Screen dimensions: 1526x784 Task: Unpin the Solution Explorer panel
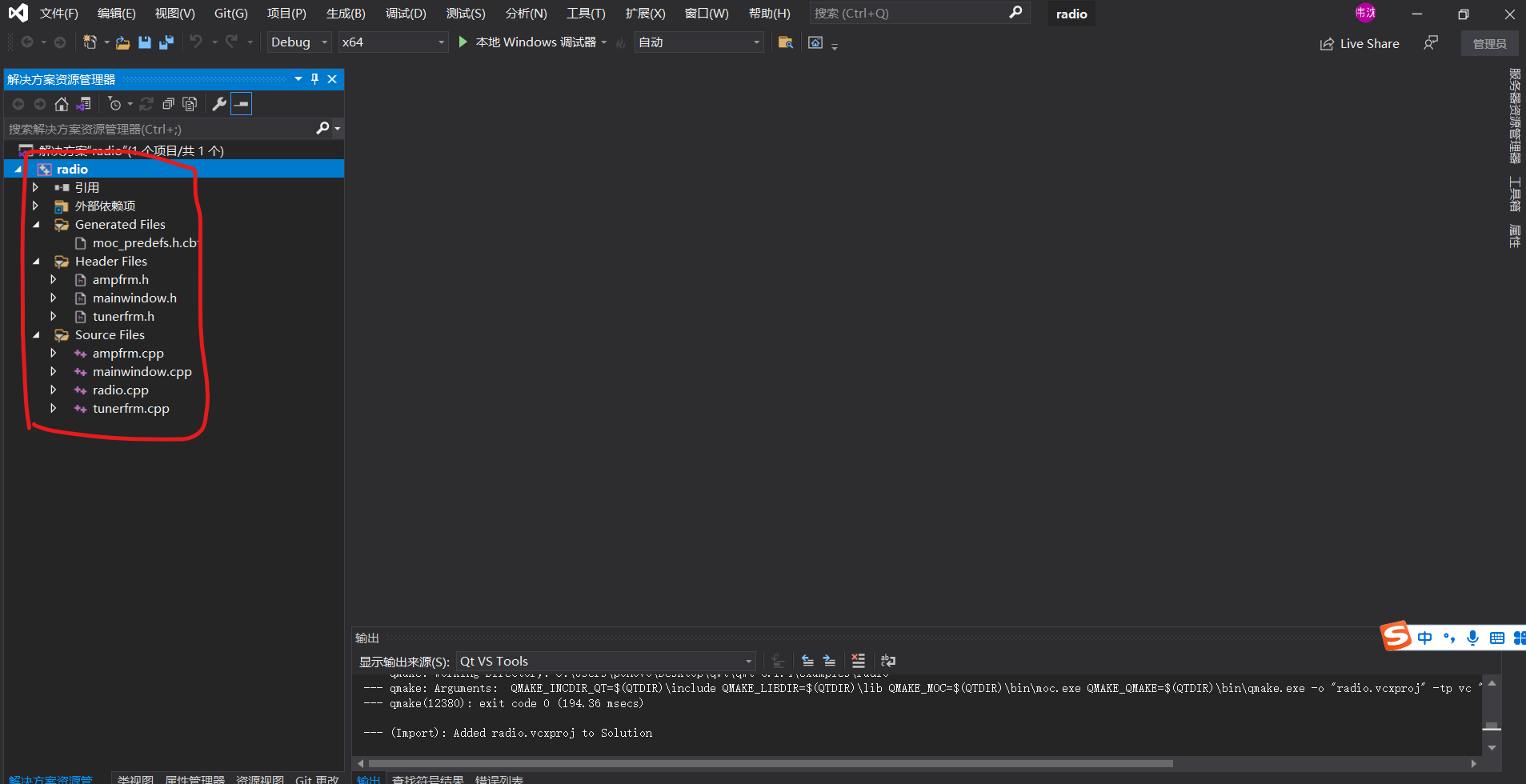pos(314,79)
